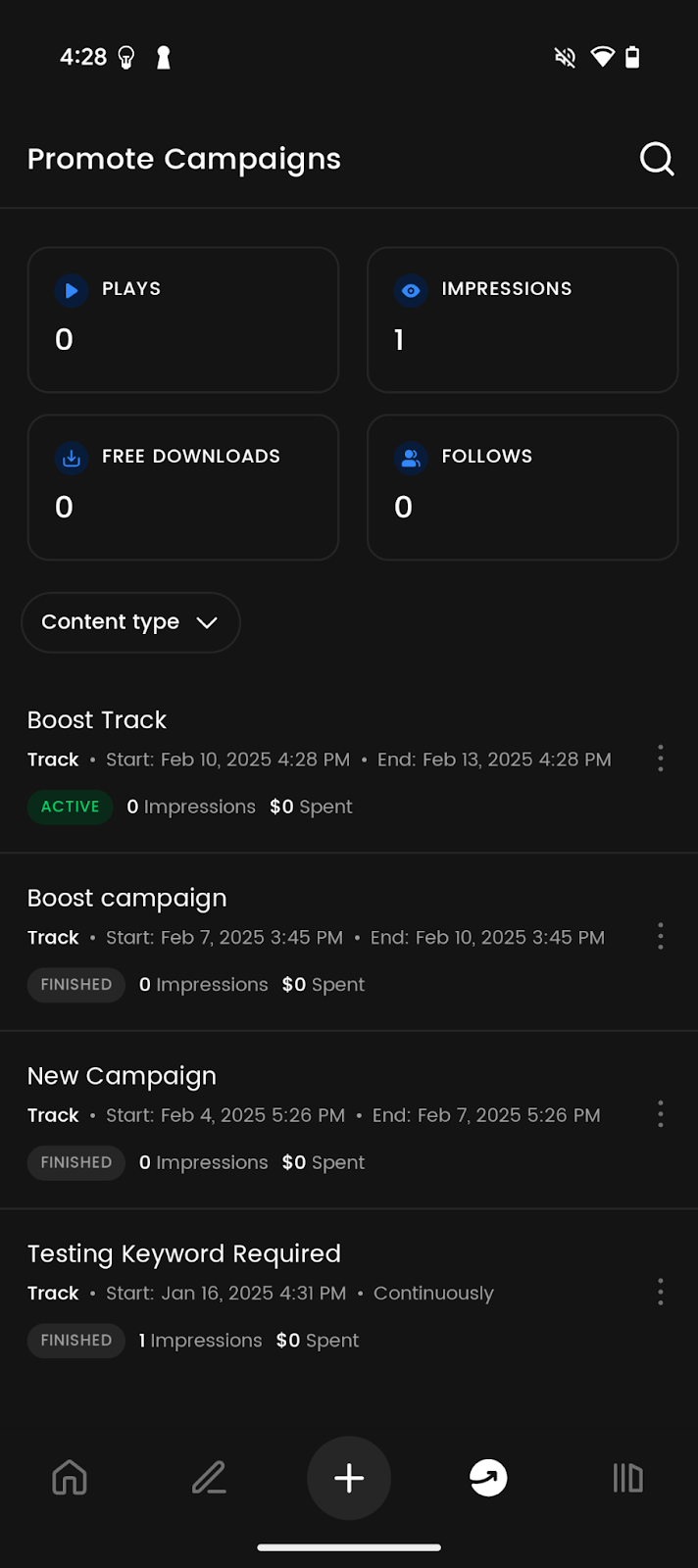Select the FREE DOWNLOADS stat card
Screen dimensions: 698x1568
pos(183,487)
